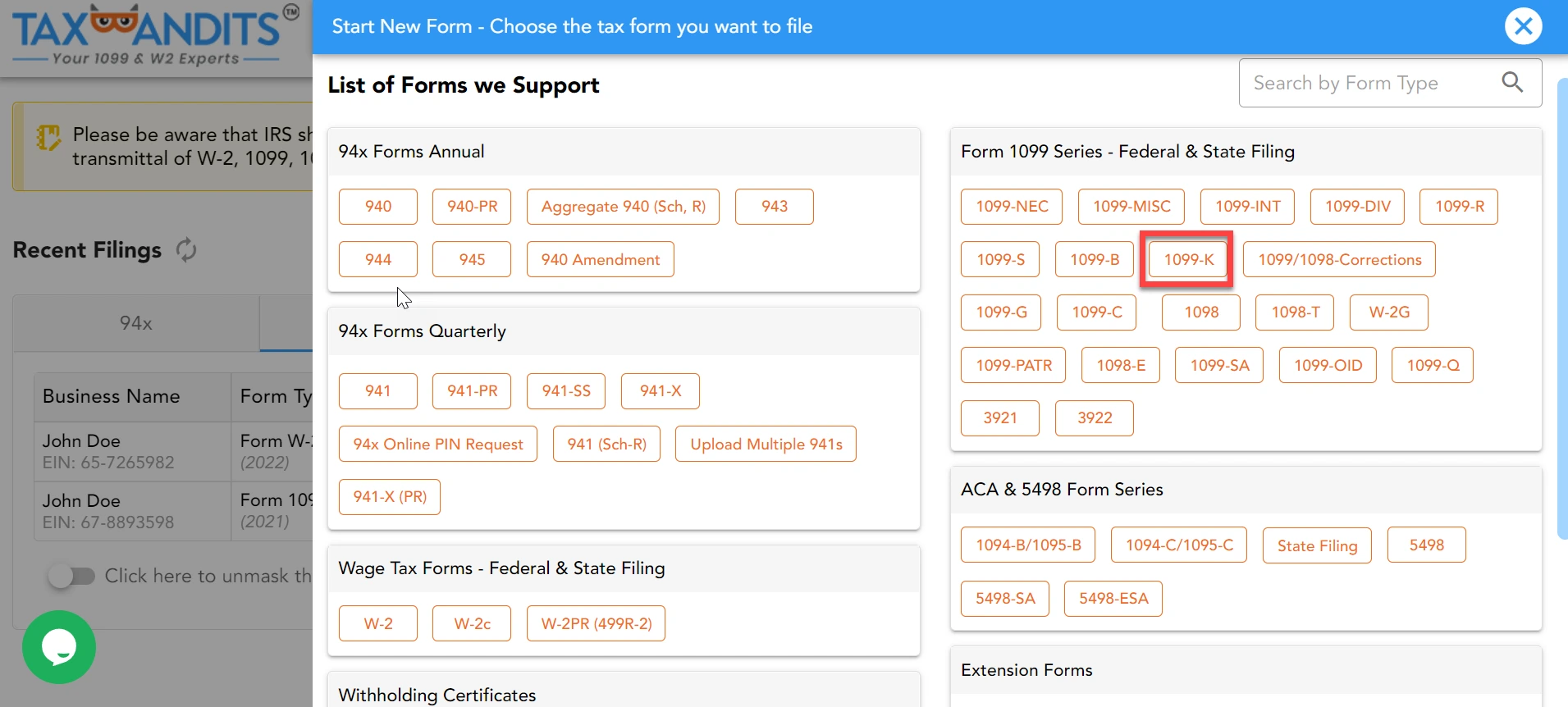Click Upload Multiple 941s

(766, 444)
